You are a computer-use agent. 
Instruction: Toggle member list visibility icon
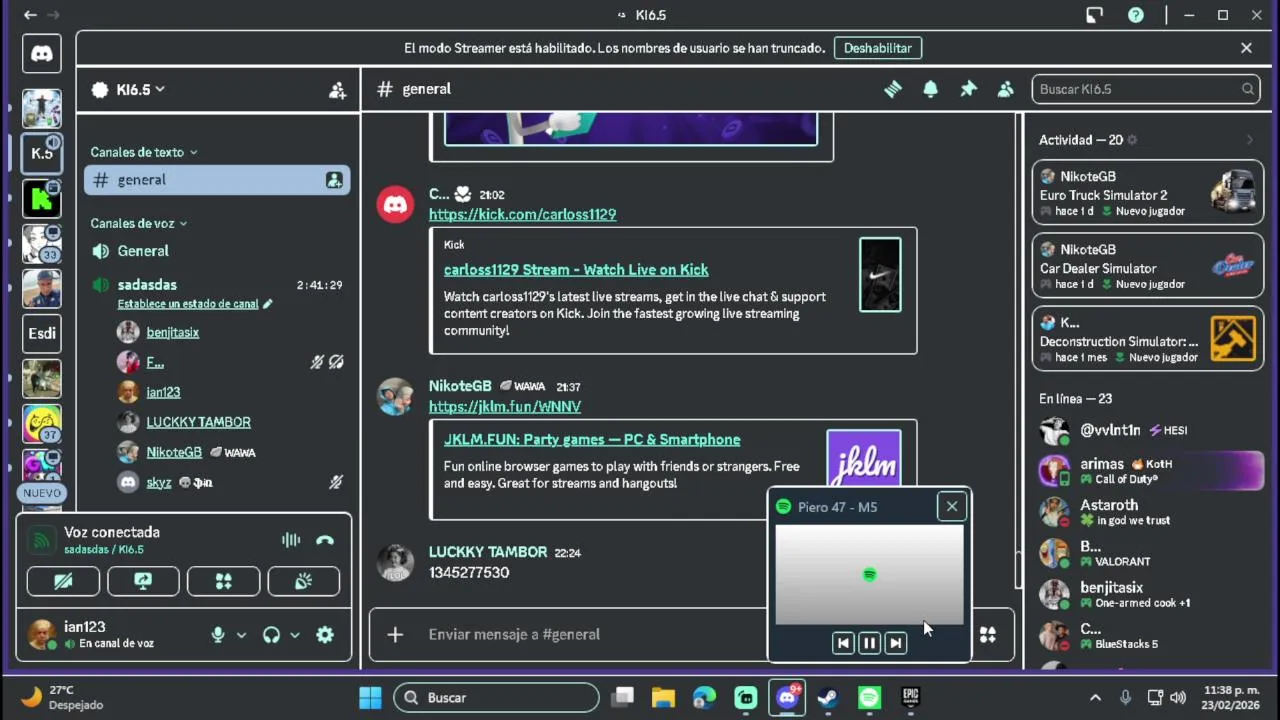[x=1006, y=89]
